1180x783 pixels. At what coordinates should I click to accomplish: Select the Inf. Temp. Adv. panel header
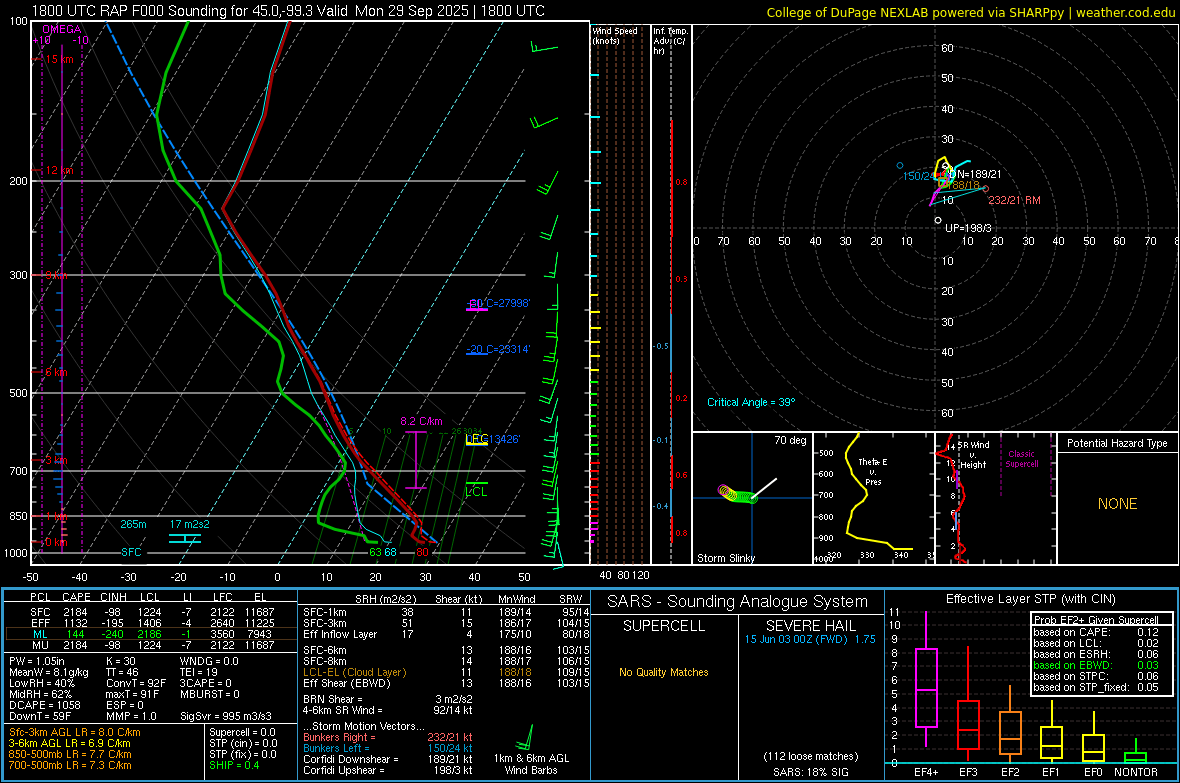coord(670,41)
